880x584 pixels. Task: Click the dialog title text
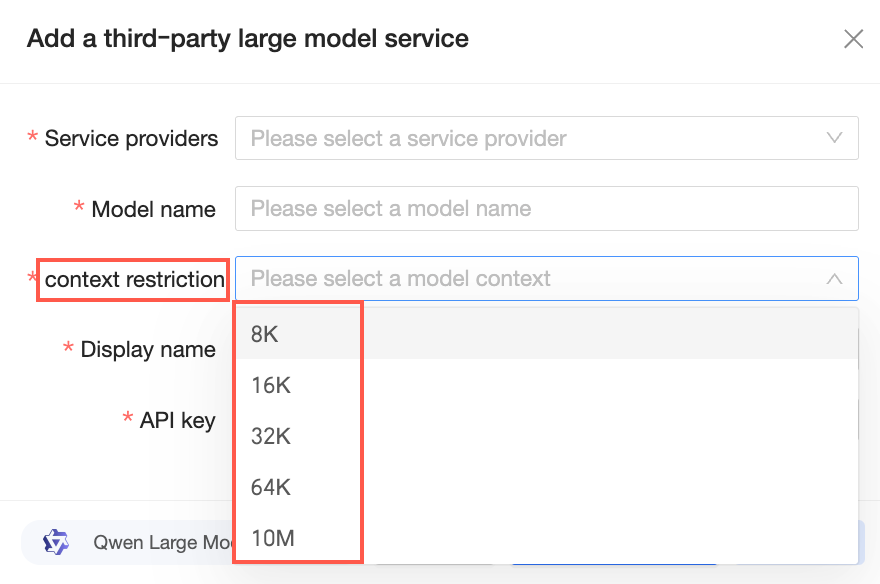(247, 39)
